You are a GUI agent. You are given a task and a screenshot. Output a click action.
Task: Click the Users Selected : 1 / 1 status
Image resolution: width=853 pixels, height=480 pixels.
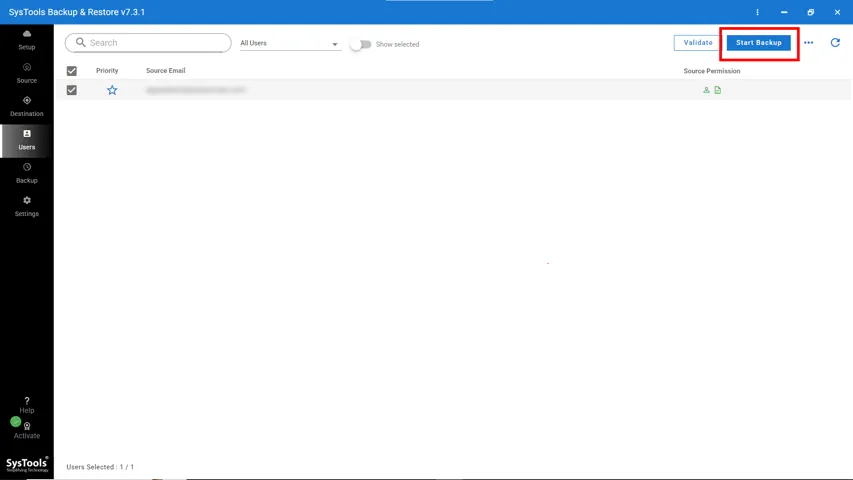100,467
